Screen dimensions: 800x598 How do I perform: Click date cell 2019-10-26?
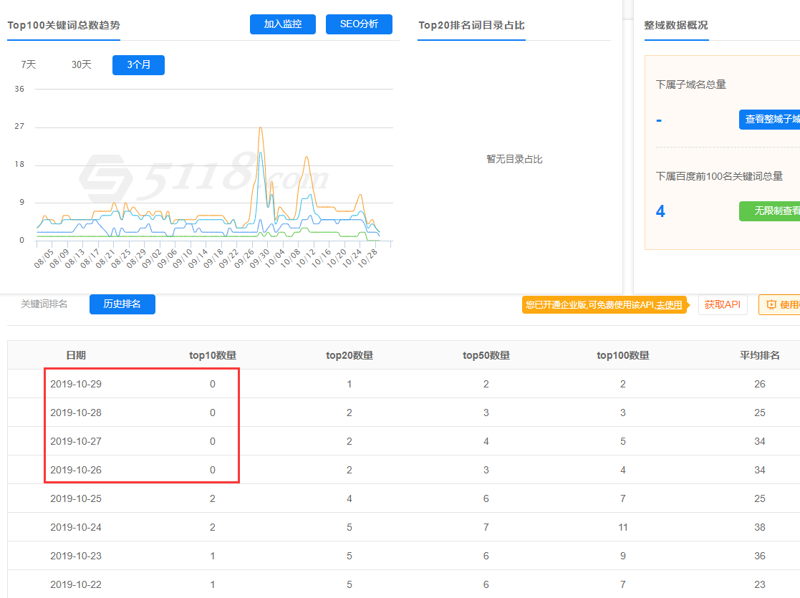coord(76,469)
